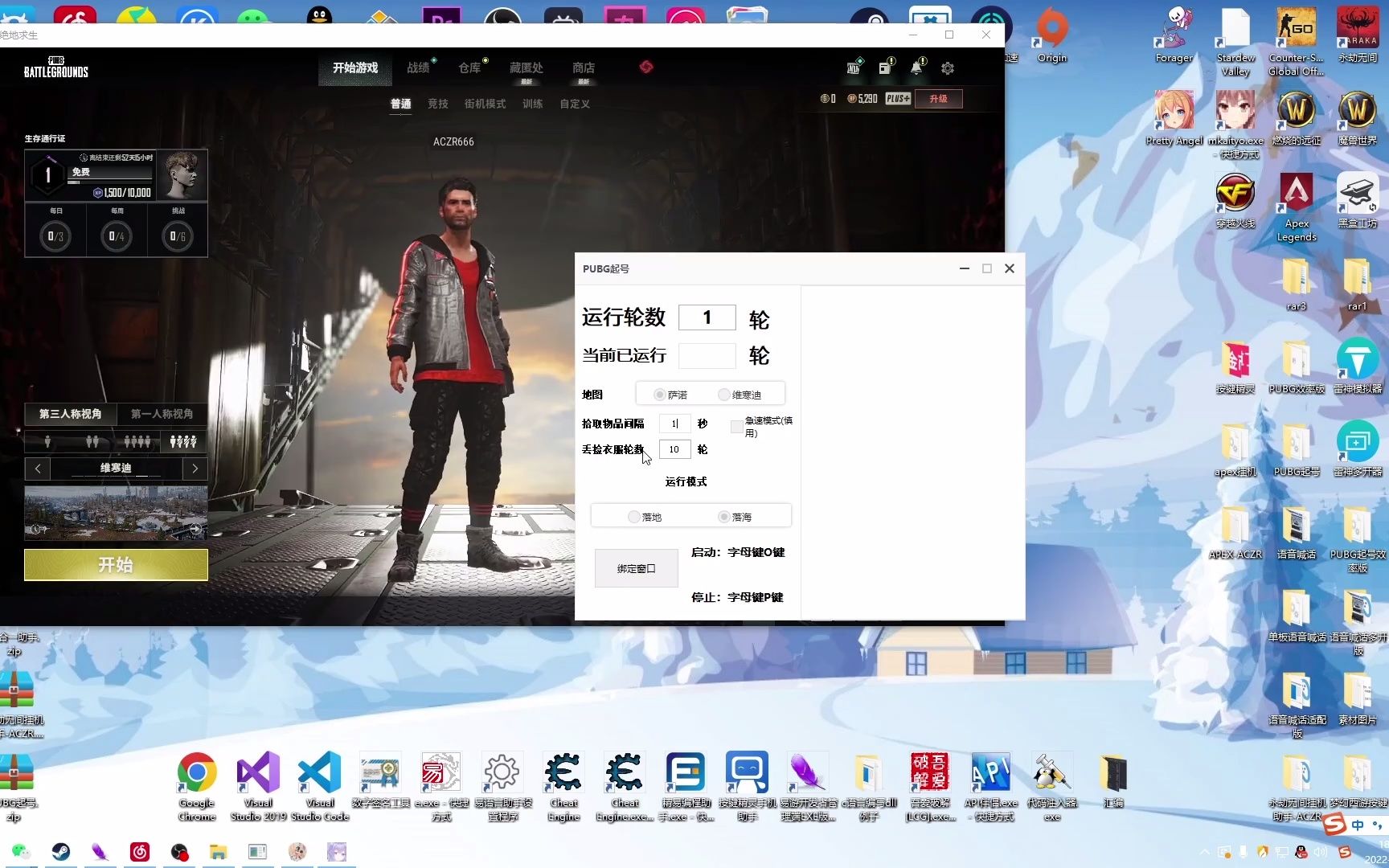Image resolution: width=1389 pixels, height=868 pixels.
Task: Open Cheat Engine desktop shortcut
Action: click(563, 787)
